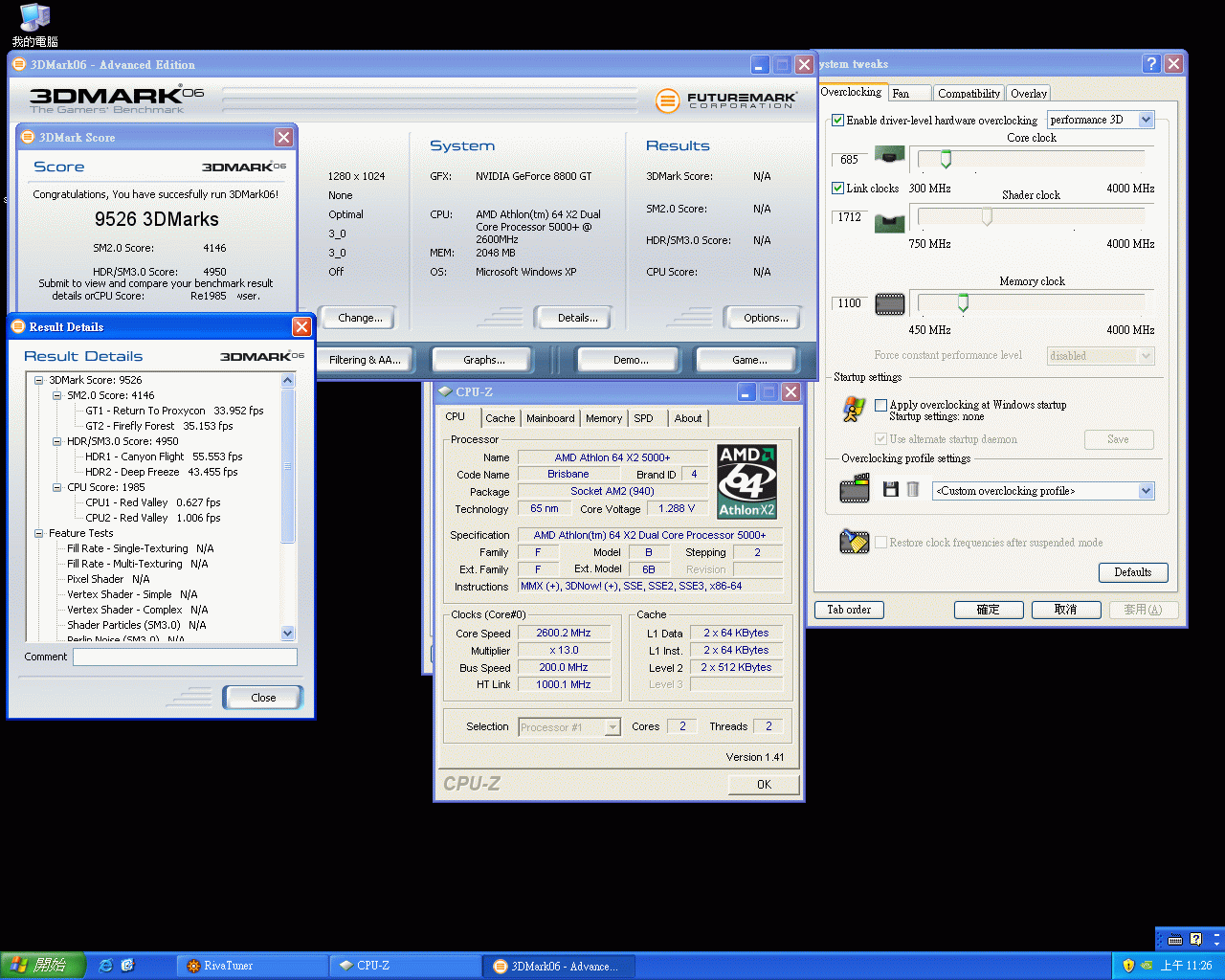The image size is (1225, 980).
Task: Click the Comment input field
Action: 185,657
